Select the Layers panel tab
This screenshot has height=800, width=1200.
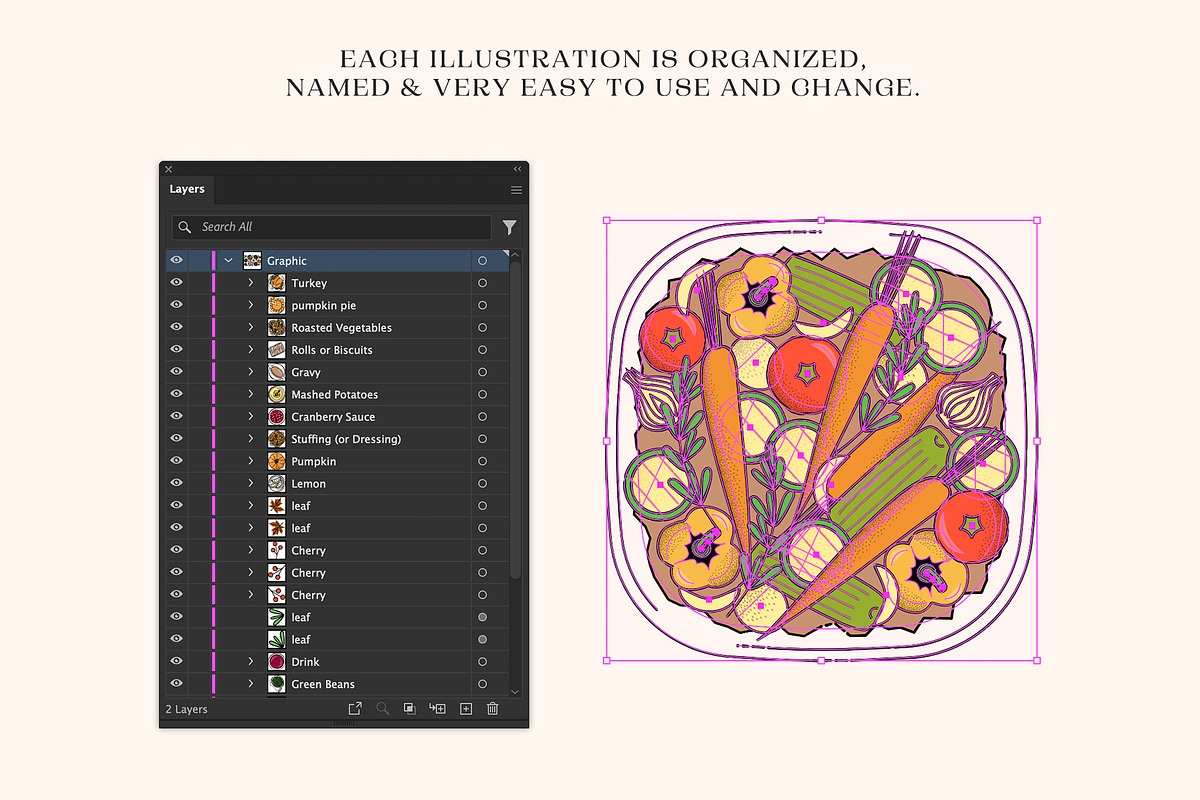[x=187, y=189]
